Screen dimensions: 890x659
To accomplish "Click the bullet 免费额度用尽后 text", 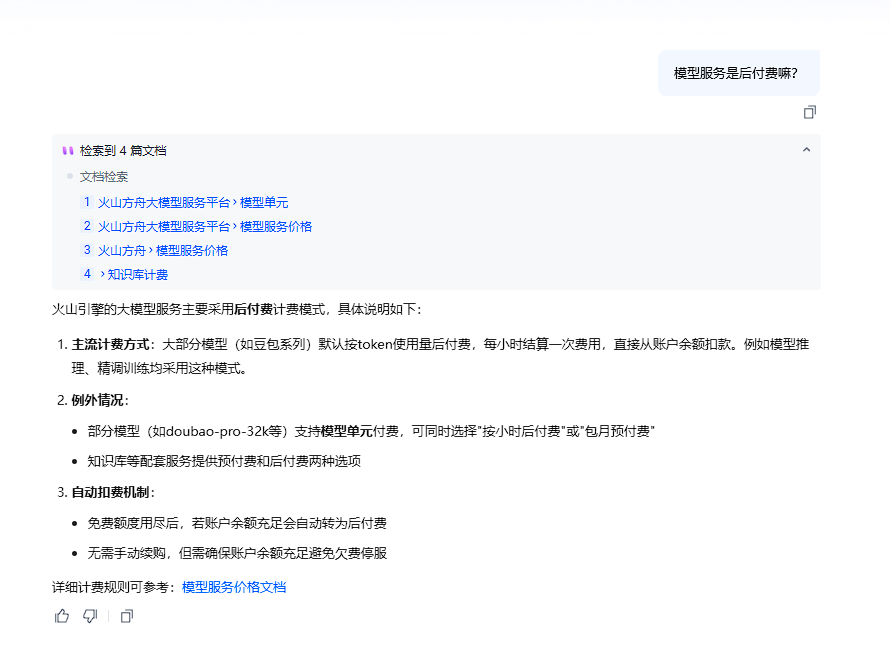I will 237,523.
